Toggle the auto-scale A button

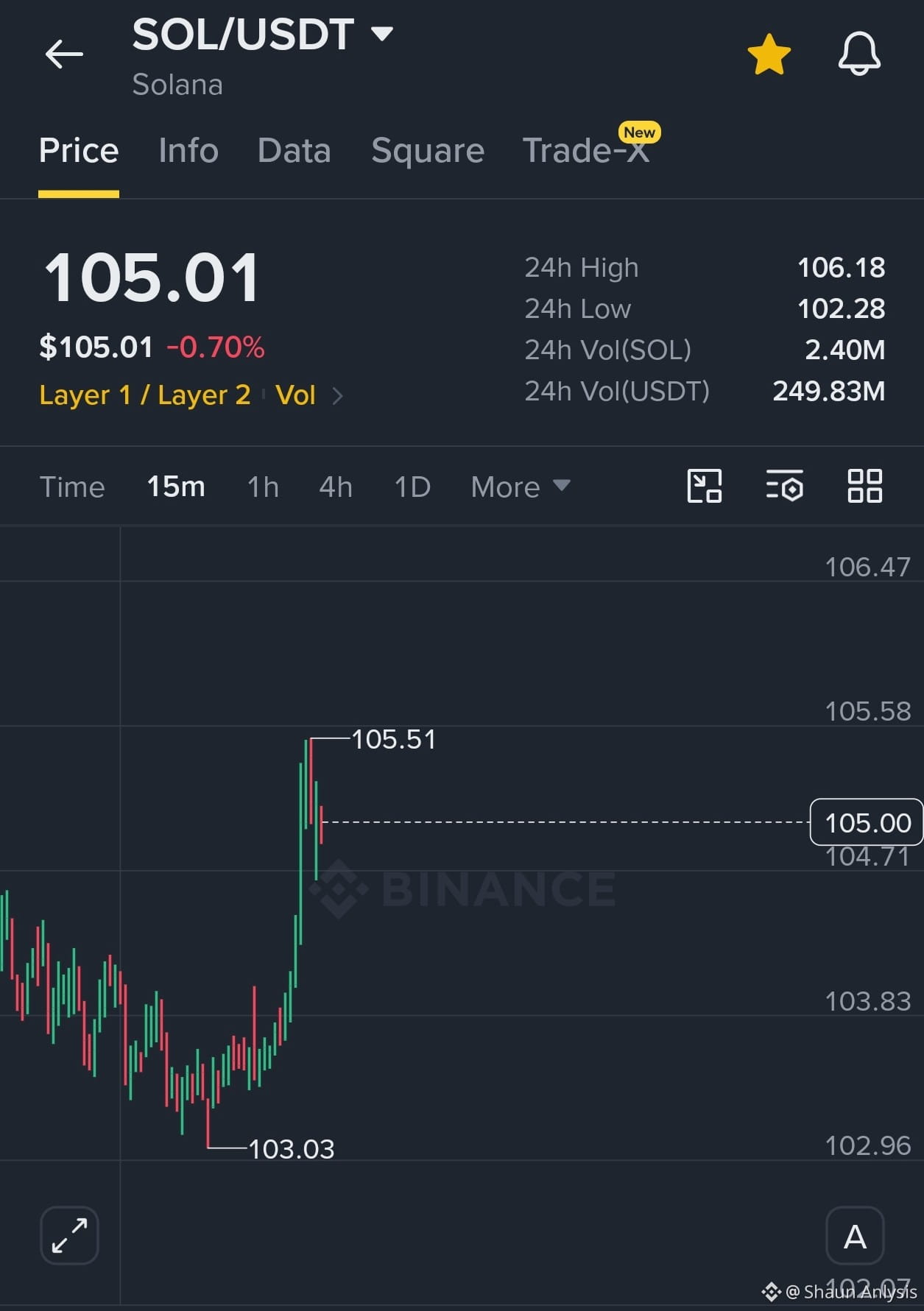pyautogui.click(x=855, y=1235)
